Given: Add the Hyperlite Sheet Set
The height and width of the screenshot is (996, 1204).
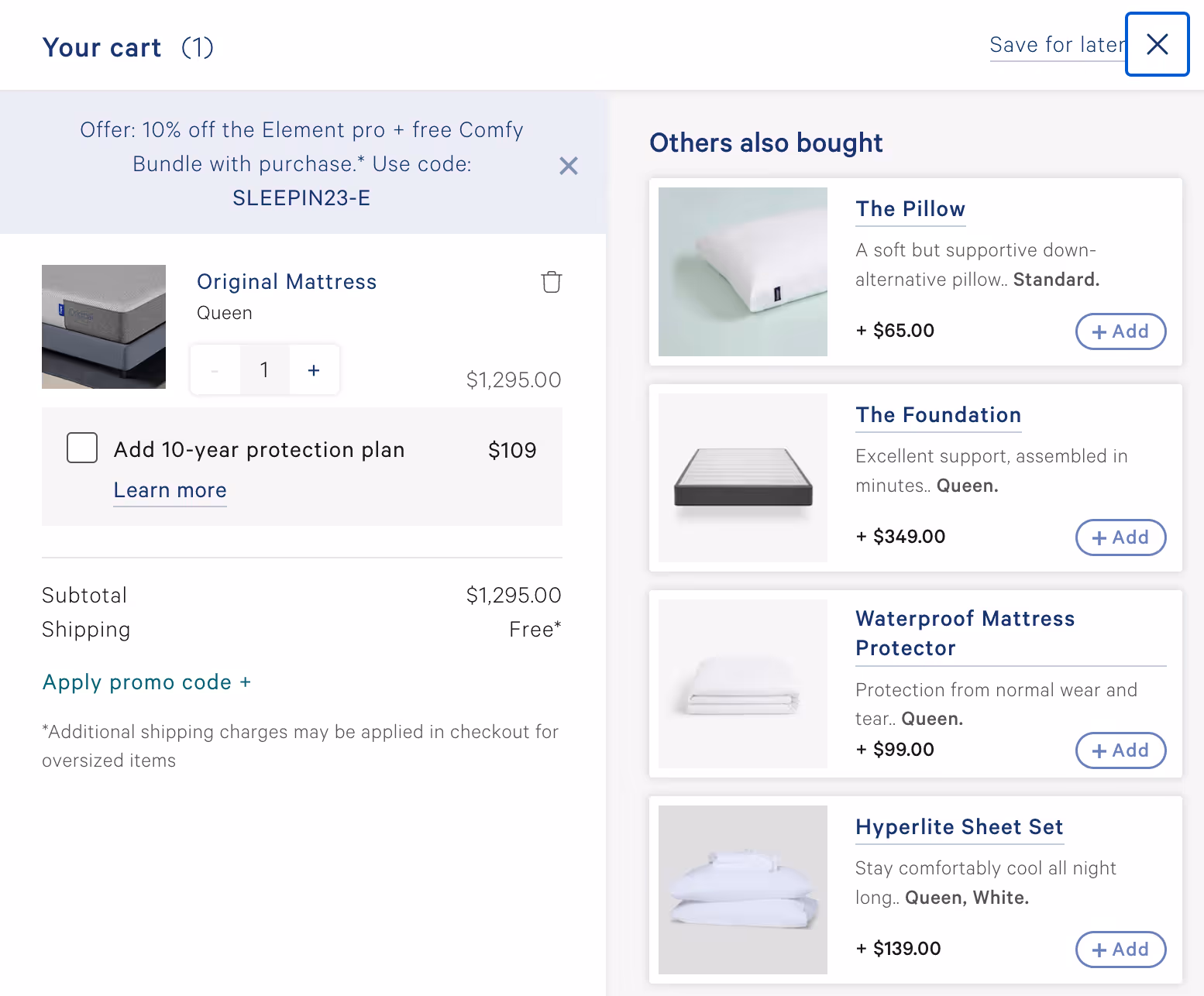Looking at the screenshot, I should pos(1120,950).
